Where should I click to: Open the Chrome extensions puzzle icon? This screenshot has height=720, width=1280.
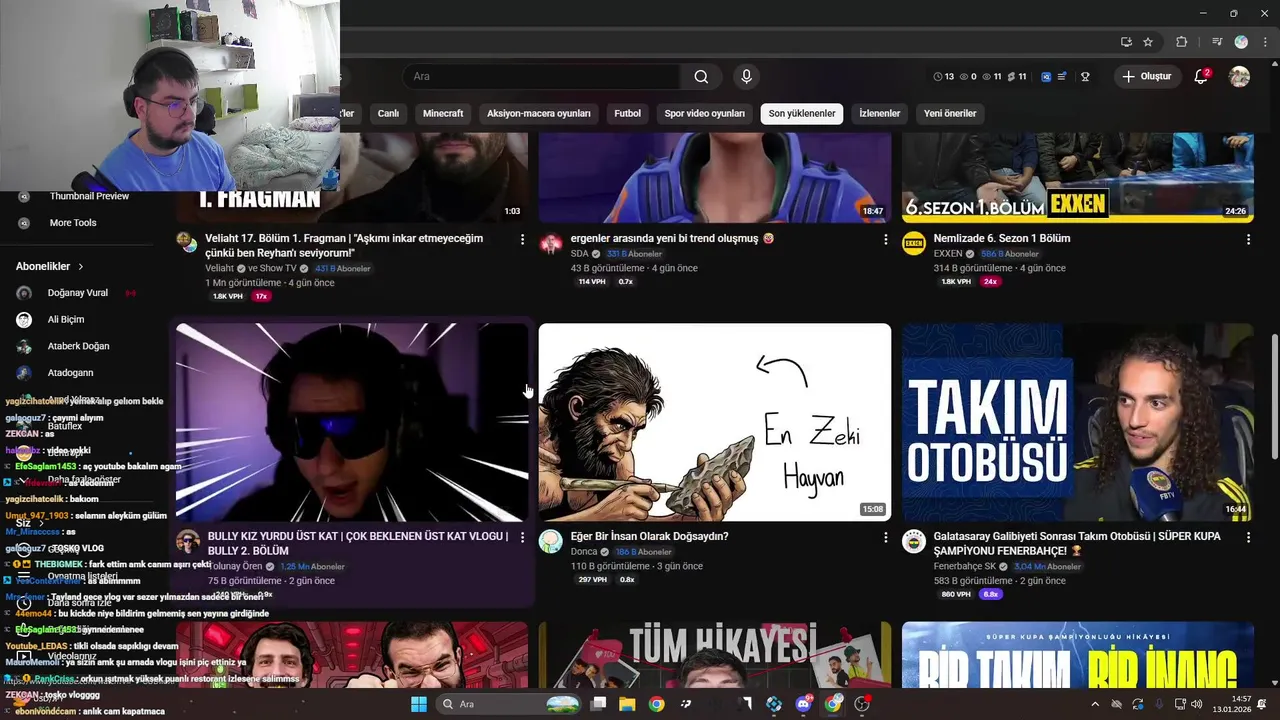pyautogui.click(x=1181, y=42)
